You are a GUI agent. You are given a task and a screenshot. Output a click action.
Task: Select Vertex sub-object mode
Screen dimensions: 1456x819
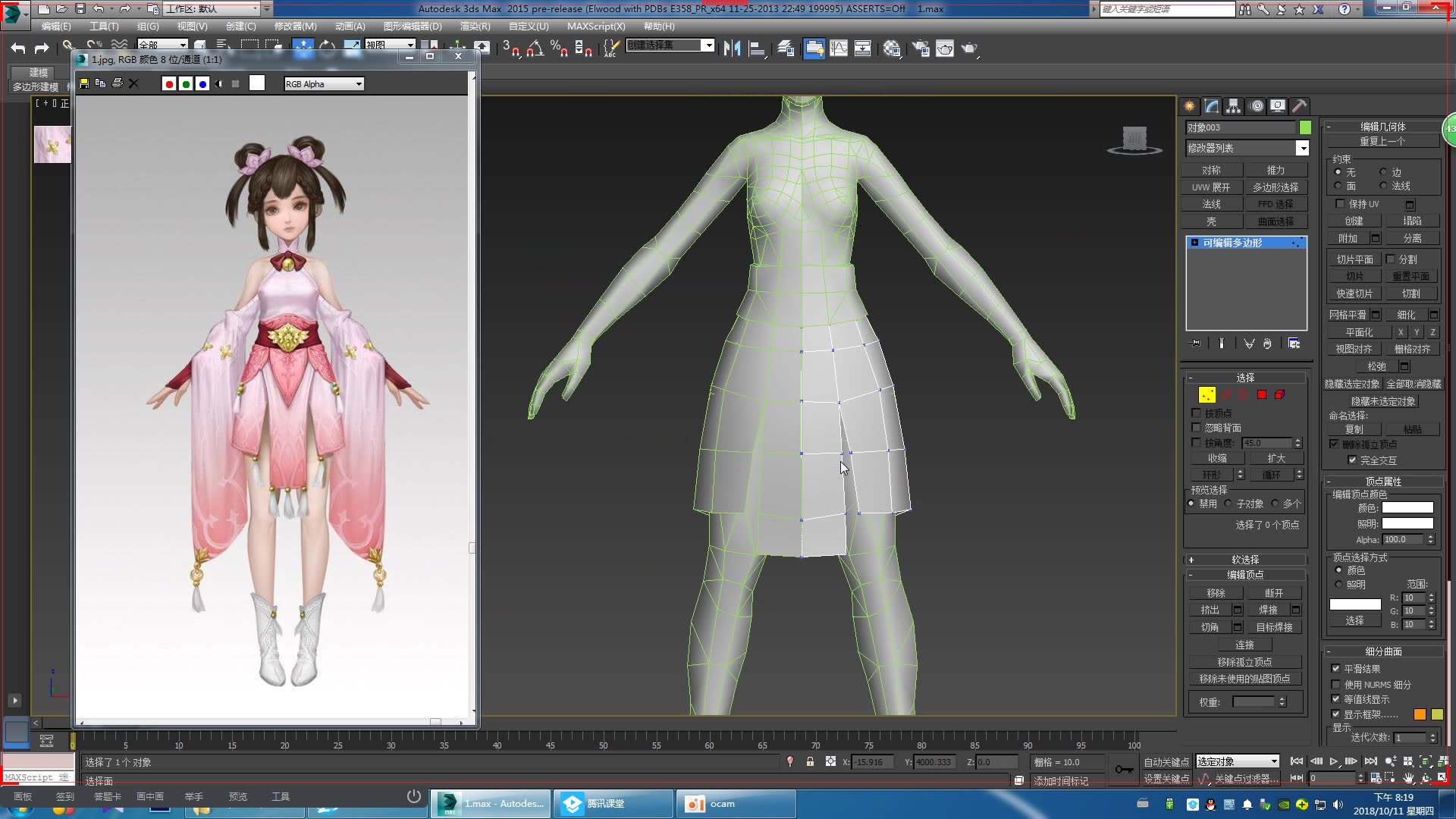point(1206,394)
